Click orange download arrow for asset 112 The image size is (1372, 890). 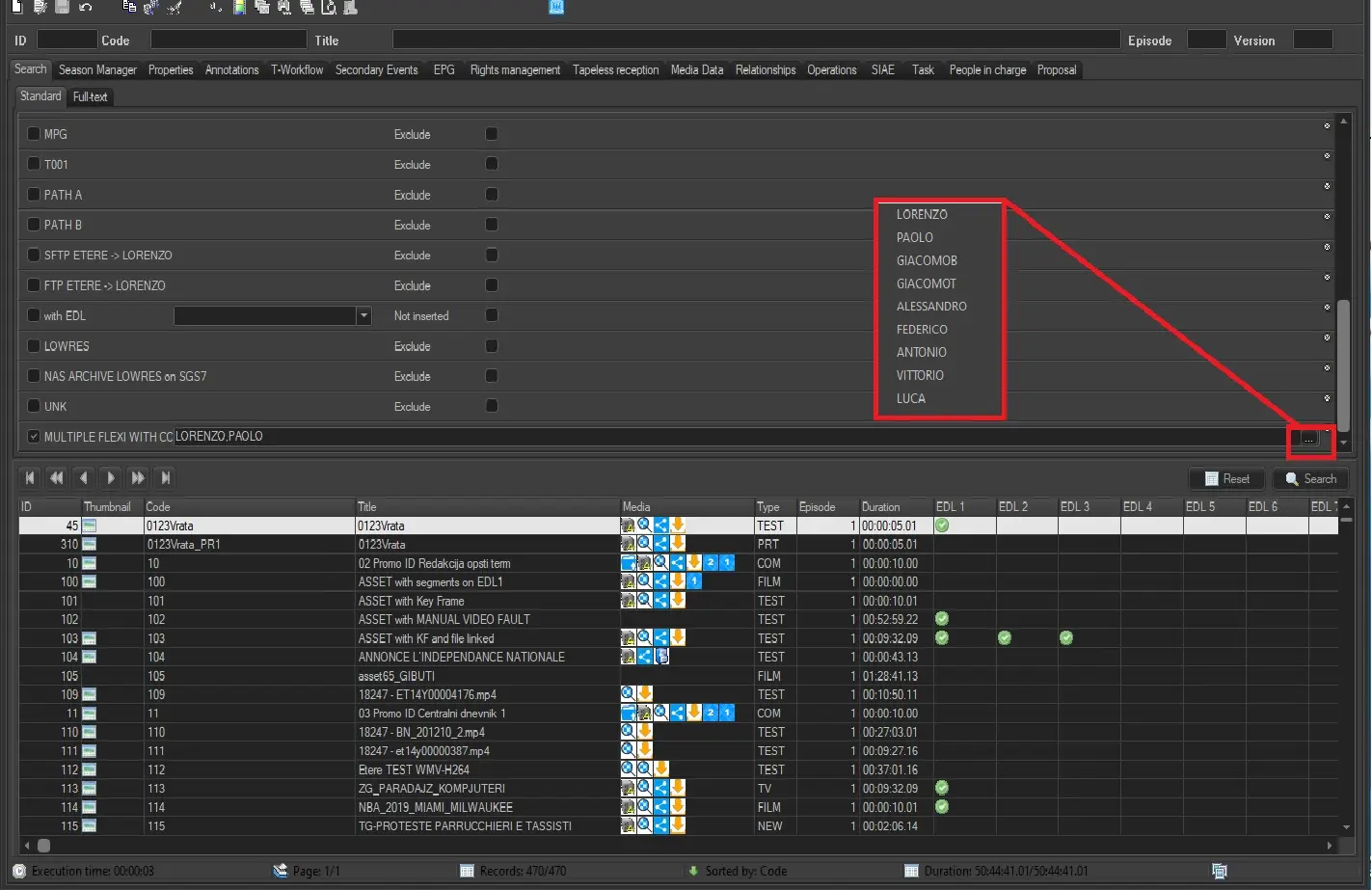(x=660, y=769)
